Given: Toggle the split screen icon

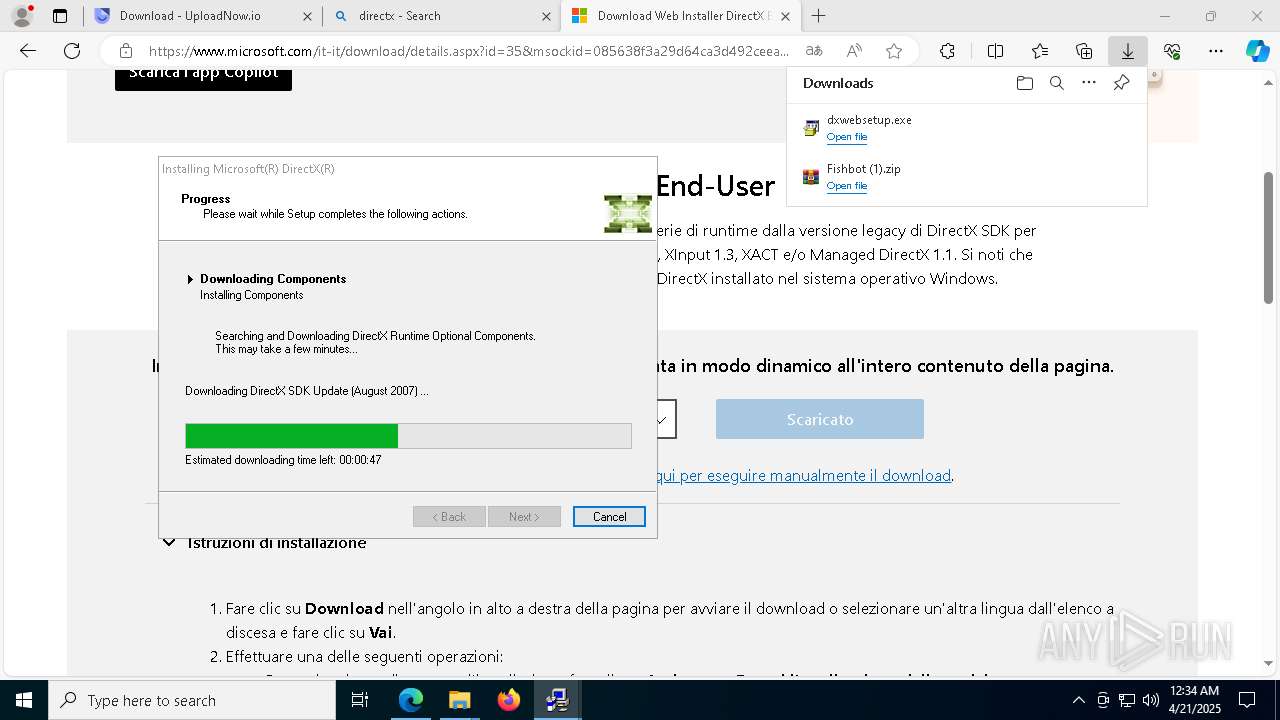Looking at the screenshot, I should click(995, 51).
